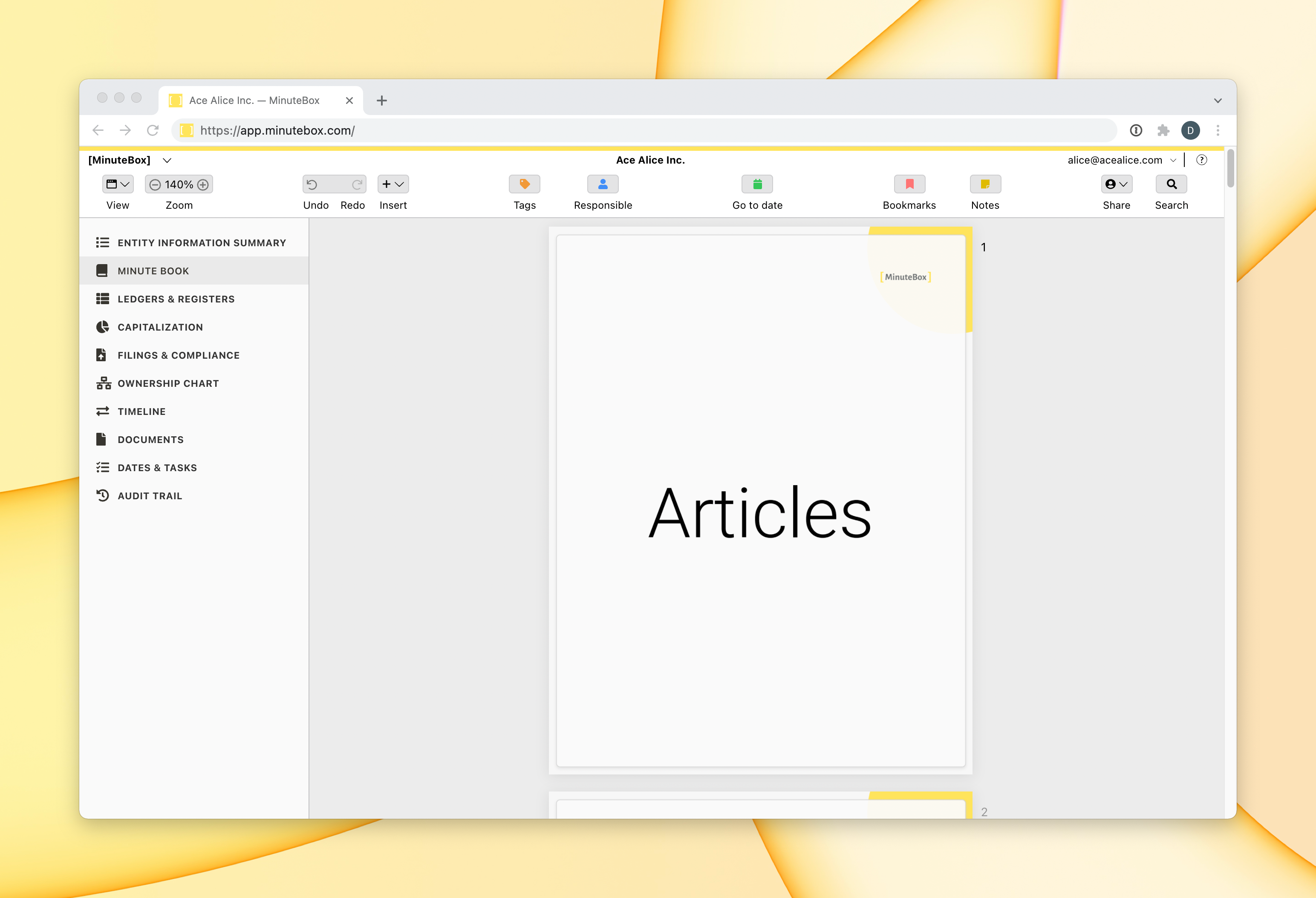Open Ledgers & Registers section
The image size is (1316, 898).
pos(176,299)
